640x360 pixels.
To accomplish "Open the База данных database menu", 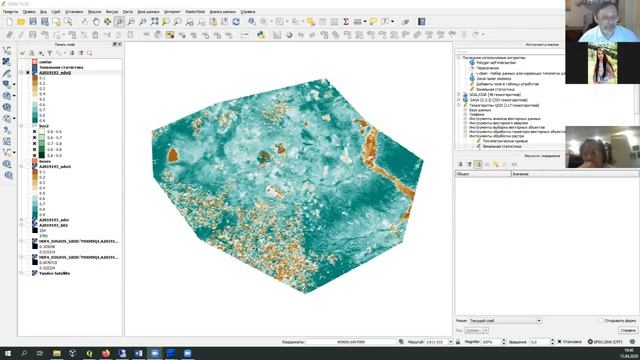I will pos(148,12).
